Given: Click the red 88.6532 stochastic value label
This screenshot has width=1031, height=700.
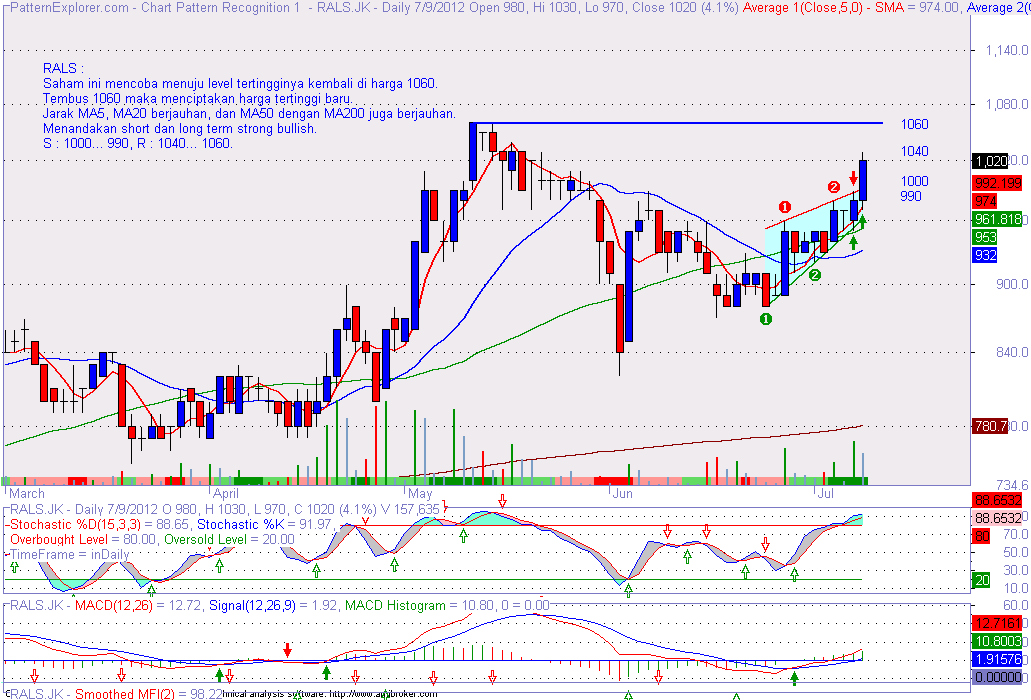Looking at the screenshot, I should click(997, 501).
